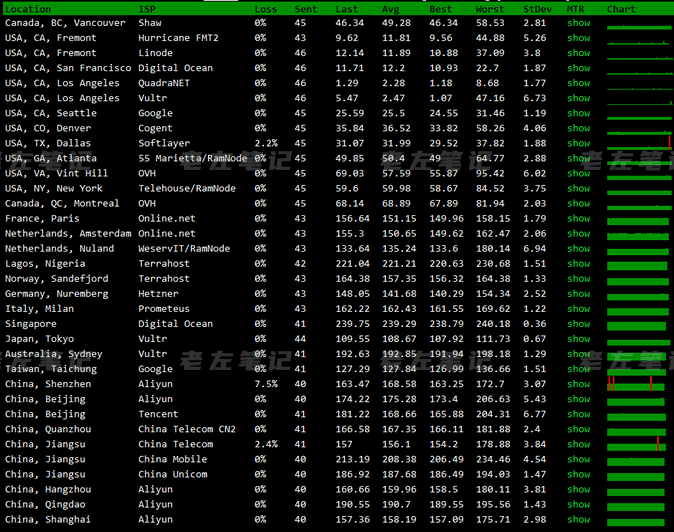
Task: Open show link for the Germany, Nuremberg row
Action: click(x=578, y=294)
